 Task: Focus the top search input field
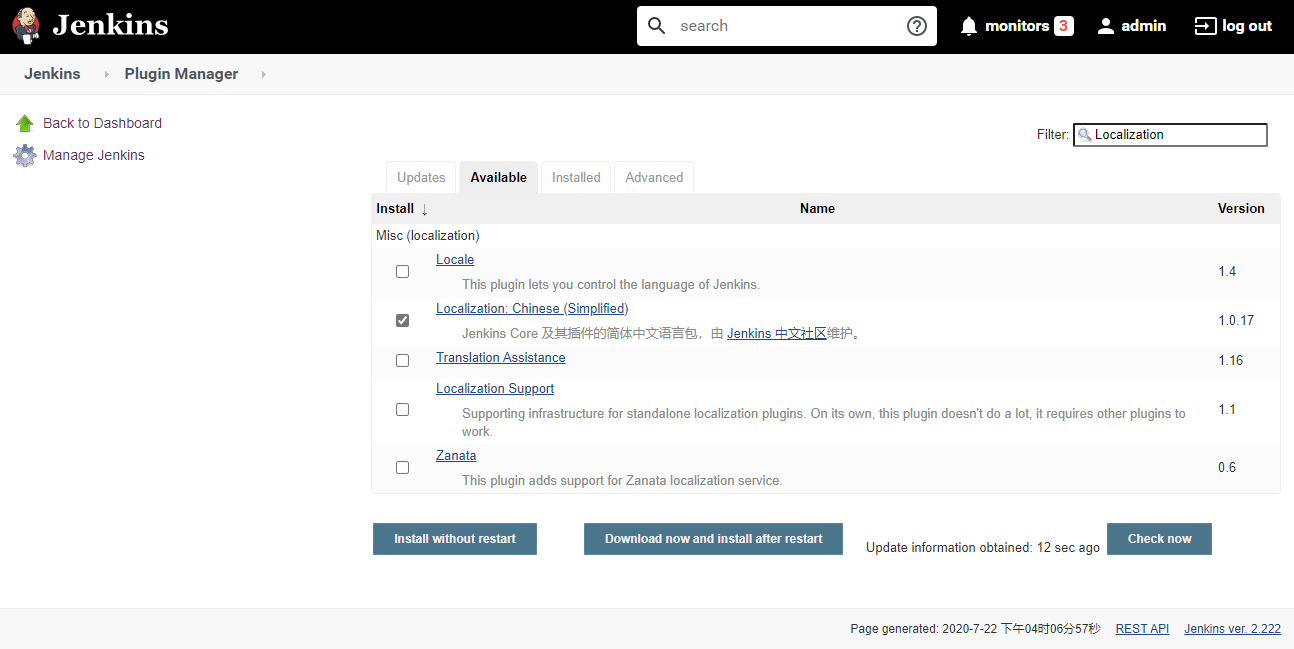pos(787,26)
